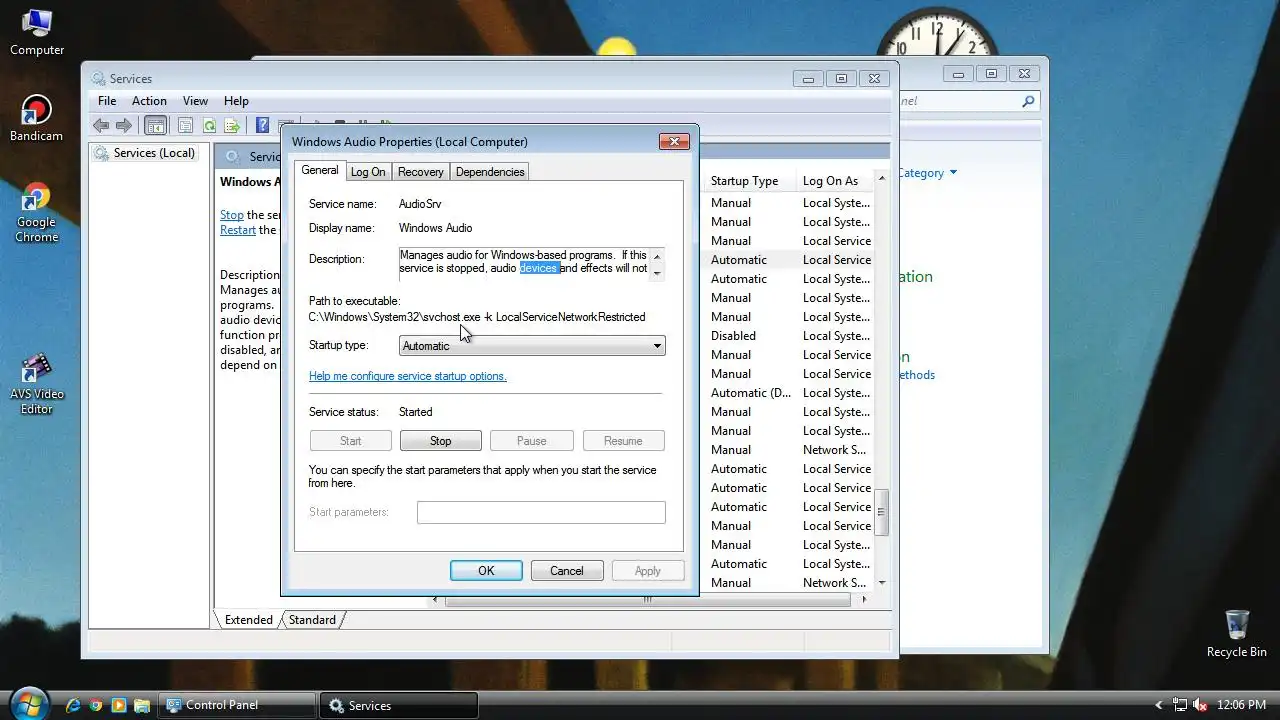Click the path to executable text
The image size is (1280, 720).
pyautogui.click(x=477, y=317)
